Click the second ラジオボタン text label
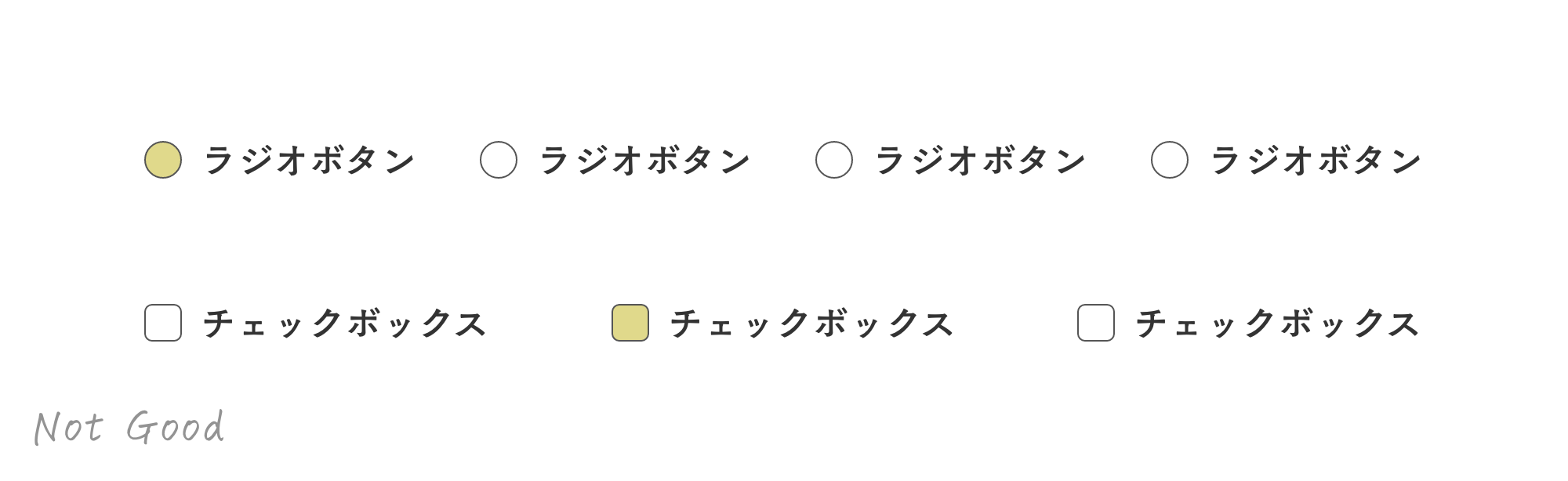 click(x=644, y=161)
